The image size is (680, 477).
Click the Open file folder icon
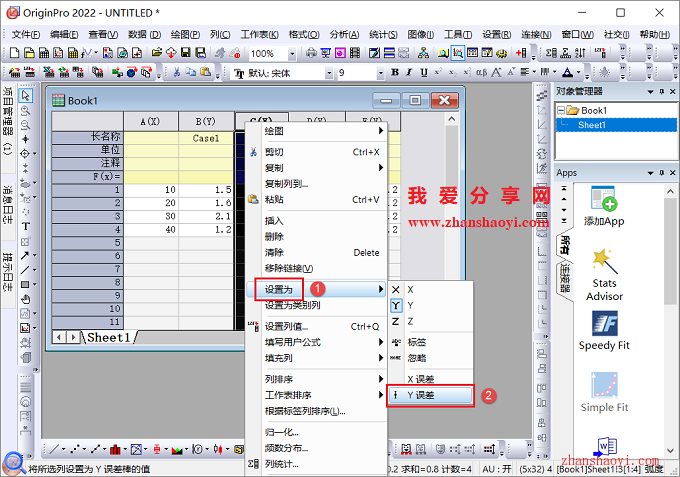pos(157,53)
